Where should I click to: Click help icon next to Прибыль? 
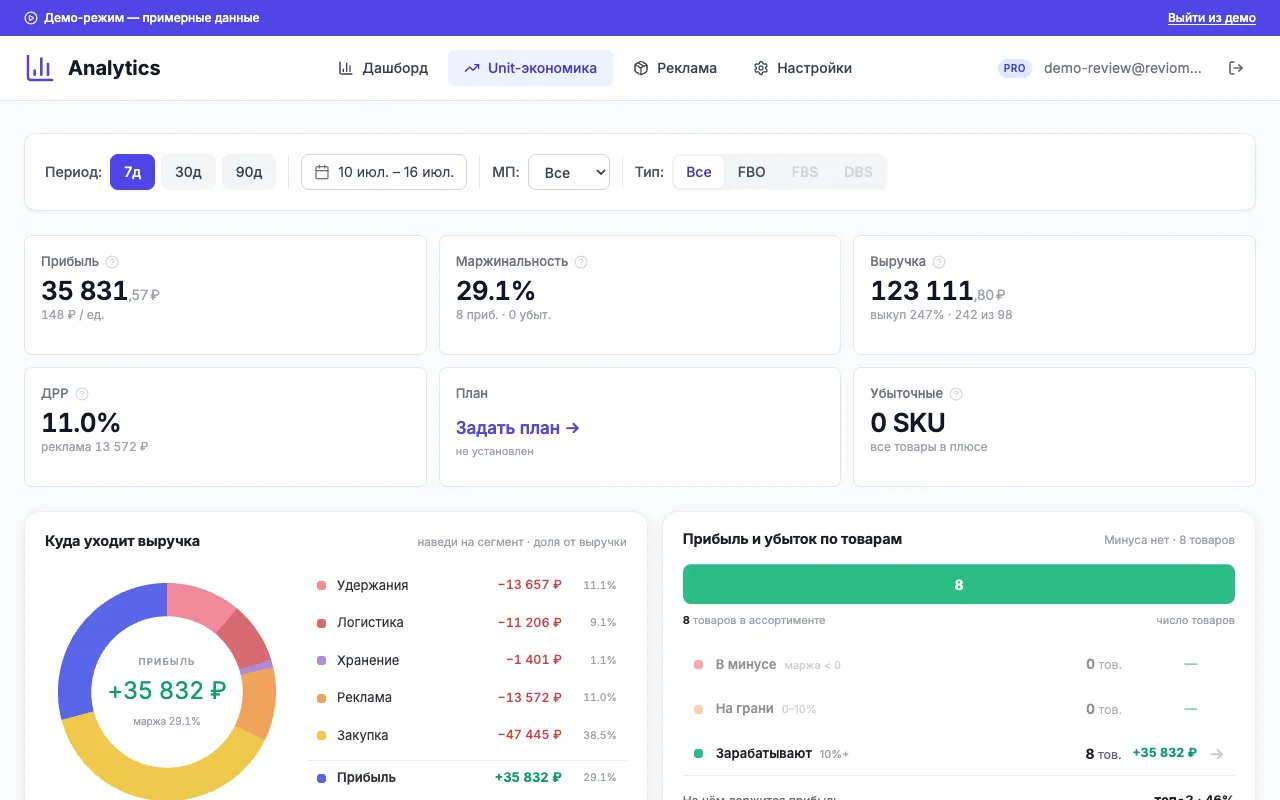click(112, 262)
